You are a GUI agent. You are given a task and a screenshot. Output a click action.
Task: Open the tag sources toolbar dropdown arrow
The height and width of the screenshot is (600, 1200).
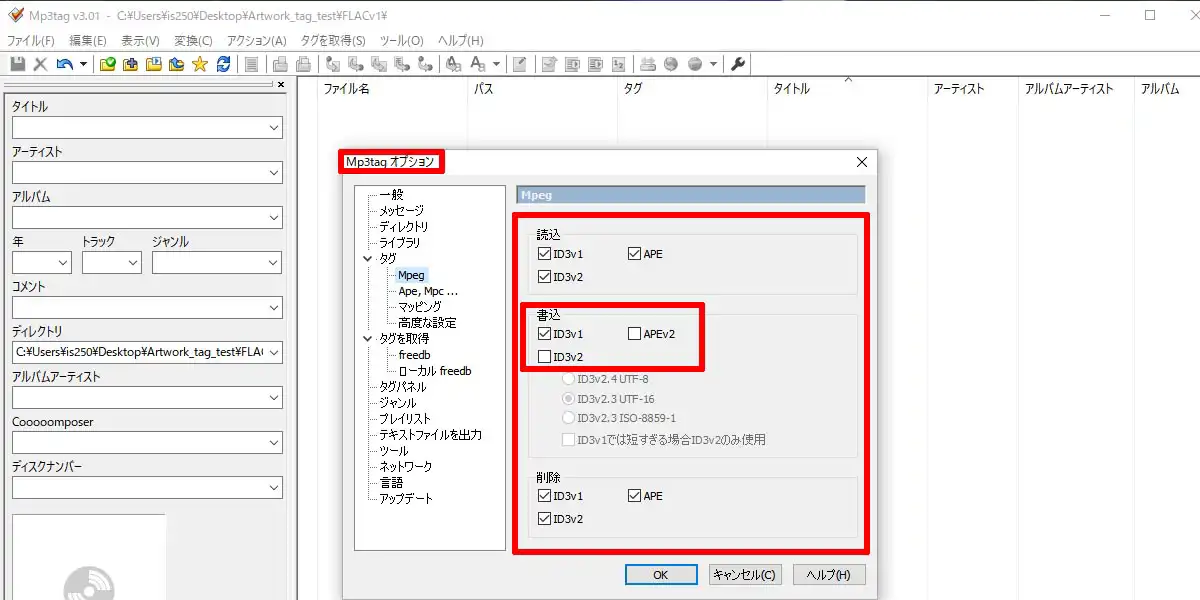coord(713,64)
